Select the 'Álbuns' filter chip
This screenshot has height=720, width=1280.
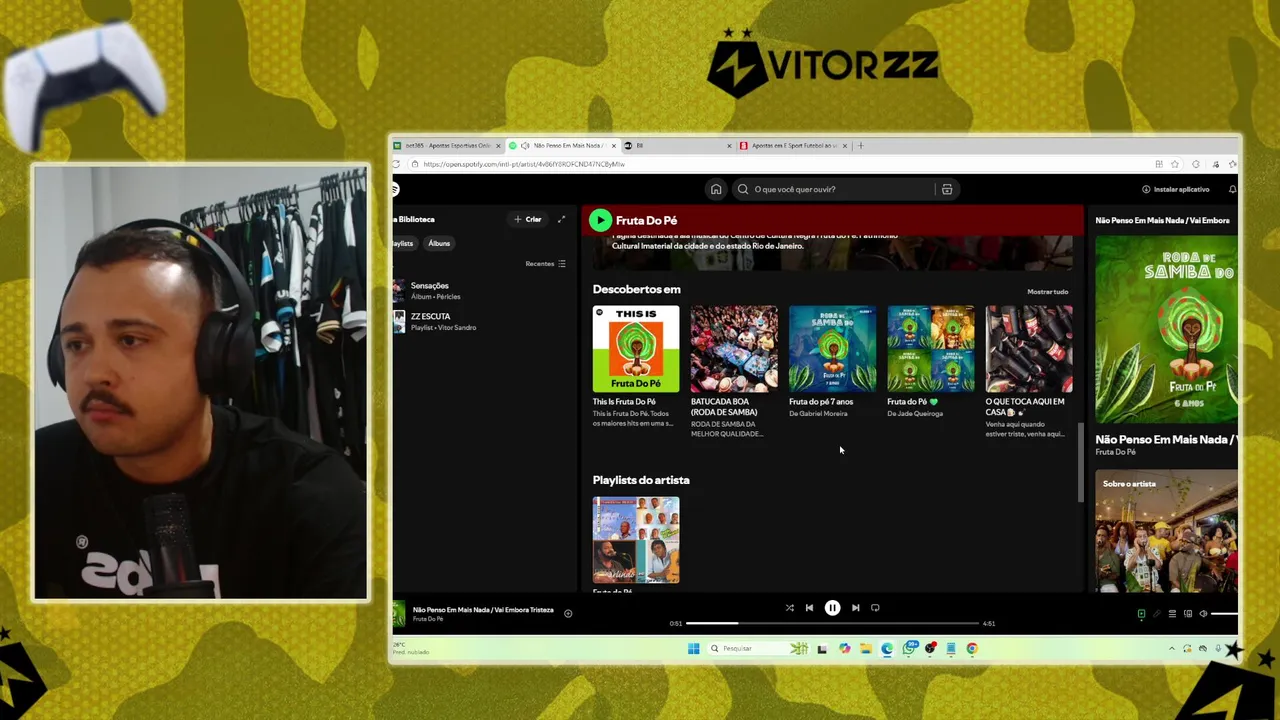tap(439, 243)
